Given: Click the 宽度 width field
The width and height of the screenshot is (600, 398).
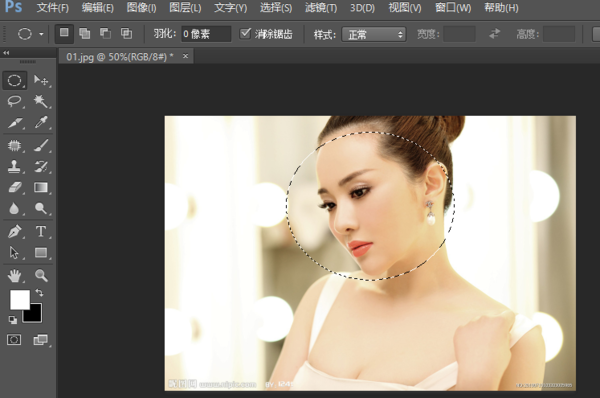Looking at the screenshot, I should 459,34.
